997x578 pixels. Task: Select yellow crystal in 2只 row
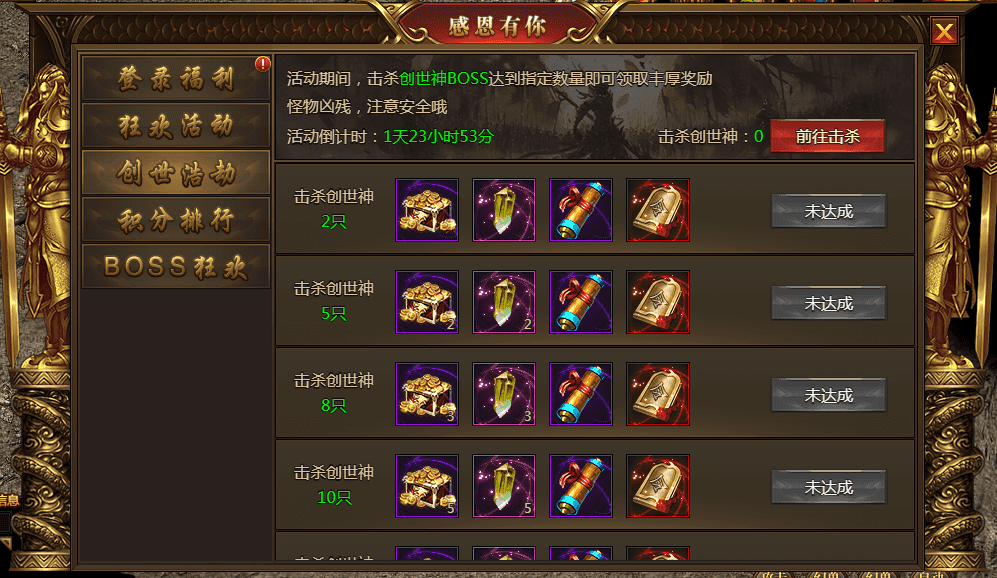click(x=504, y=210)
